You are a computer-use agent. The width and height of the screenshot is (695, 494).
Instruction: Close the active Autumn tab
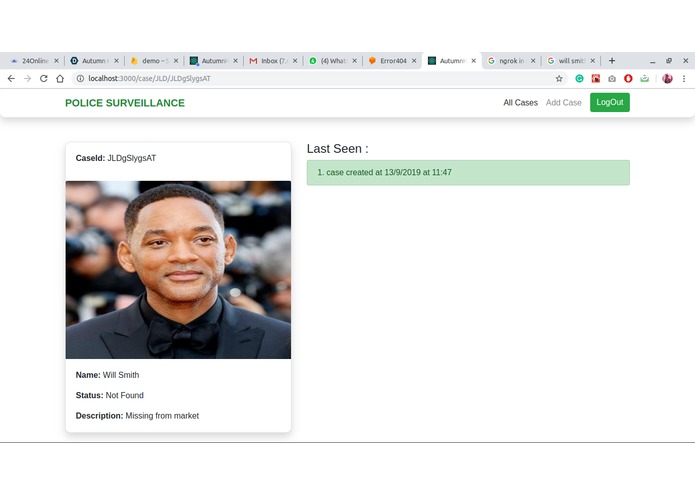[x=473, y=61]
